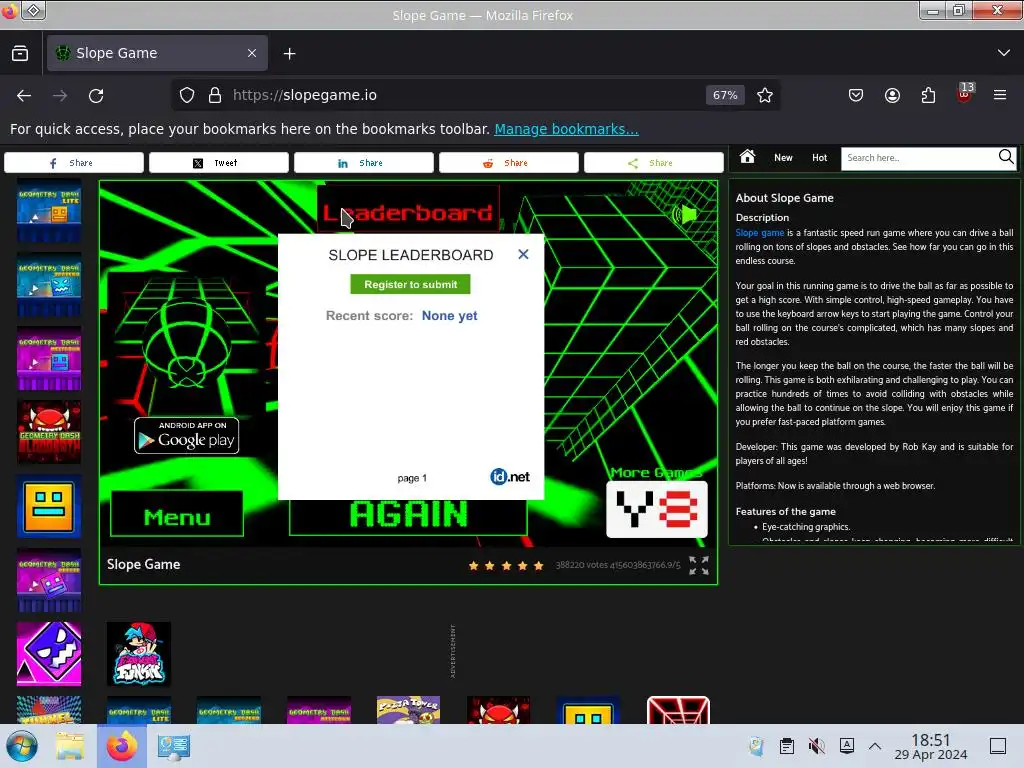Share on LinkedIn button
Image resolution: width=1024 pixels, height=768 pixels.
pyautogui.click(x=364, y=163)
